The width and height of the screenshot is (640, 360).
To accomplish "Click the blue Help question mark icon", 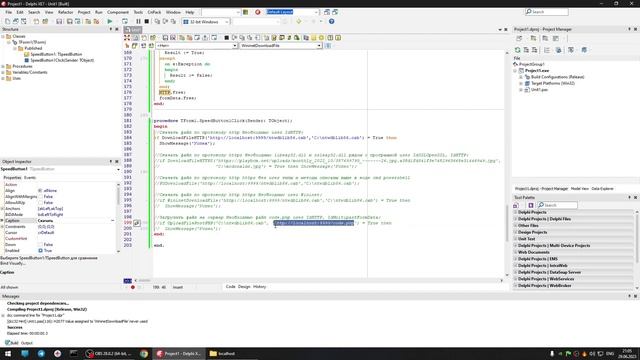I will [x=331, y=21].
